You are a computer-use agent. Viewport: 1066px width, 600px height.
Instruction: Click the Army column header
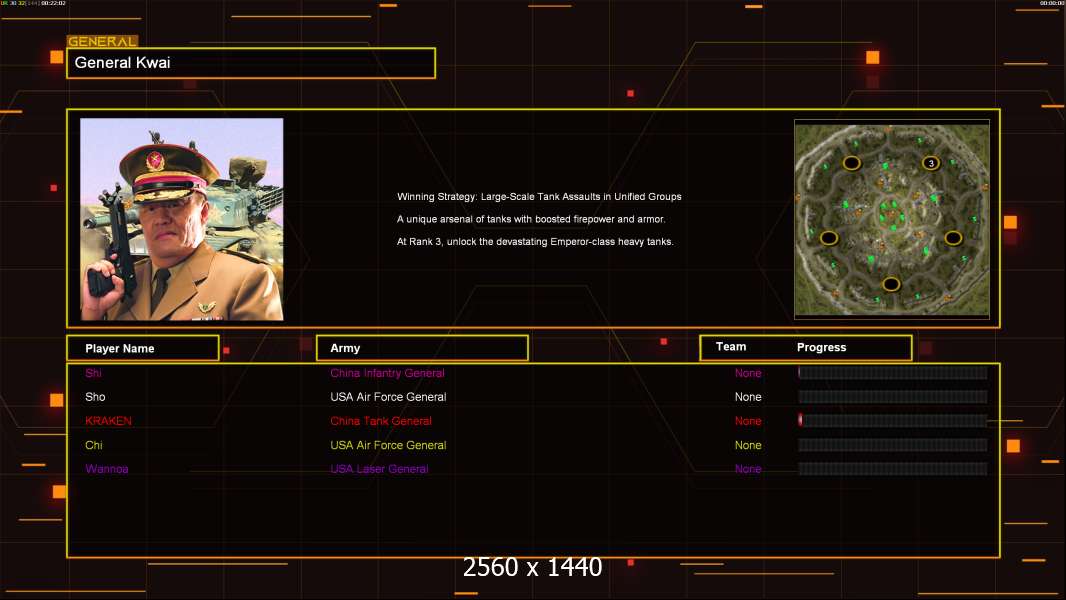tap(345, 349)
